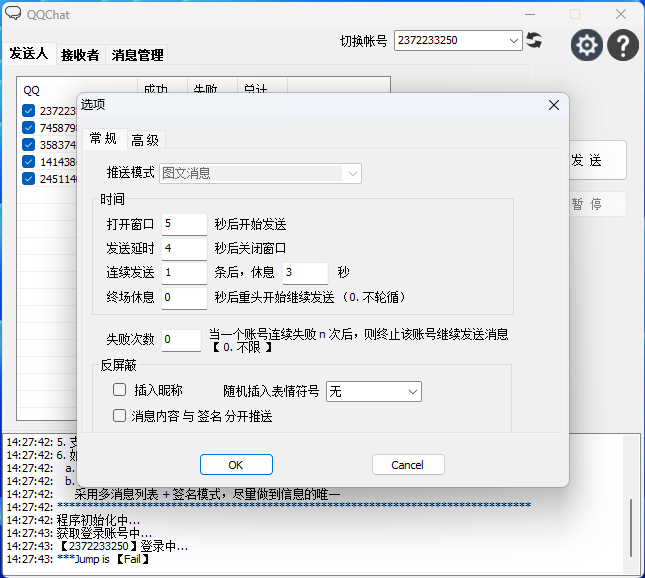
Task: Close the 选项 dialog with X
Action: click(554, 105)
